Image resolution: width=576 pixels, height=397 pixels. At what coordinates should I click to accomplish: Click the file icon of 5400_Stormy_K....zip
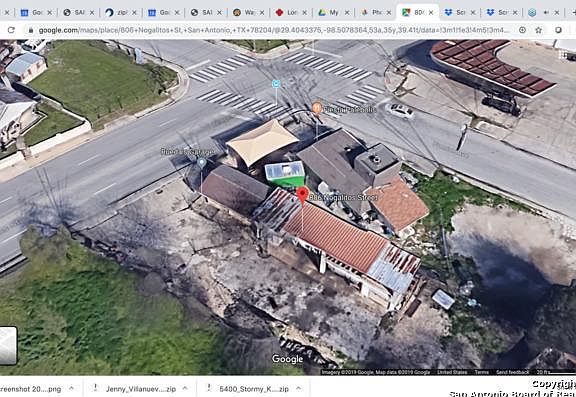click(x=209, y=388)
